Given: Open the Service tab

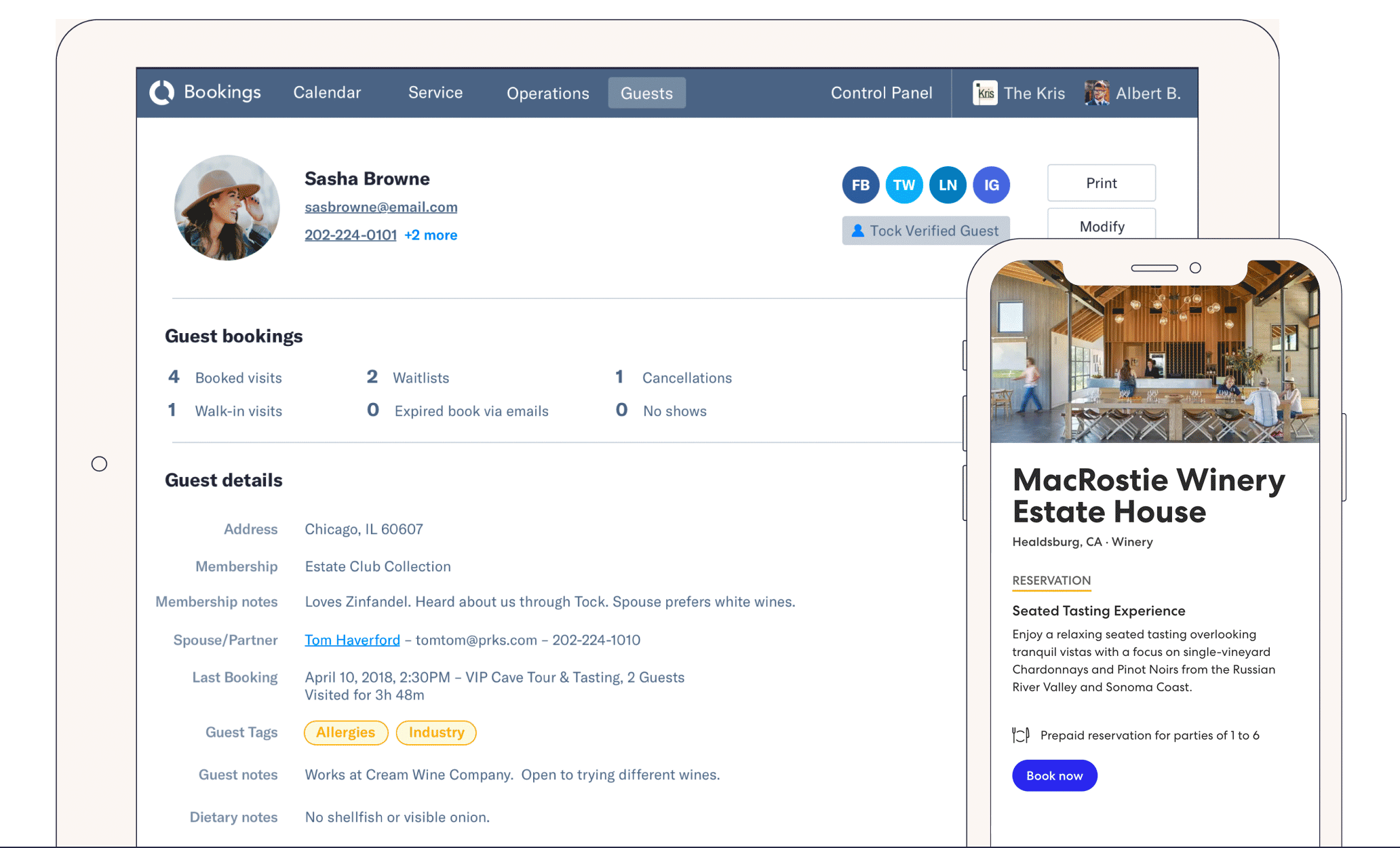Looking at the screenshot, I should pos(435,92).
